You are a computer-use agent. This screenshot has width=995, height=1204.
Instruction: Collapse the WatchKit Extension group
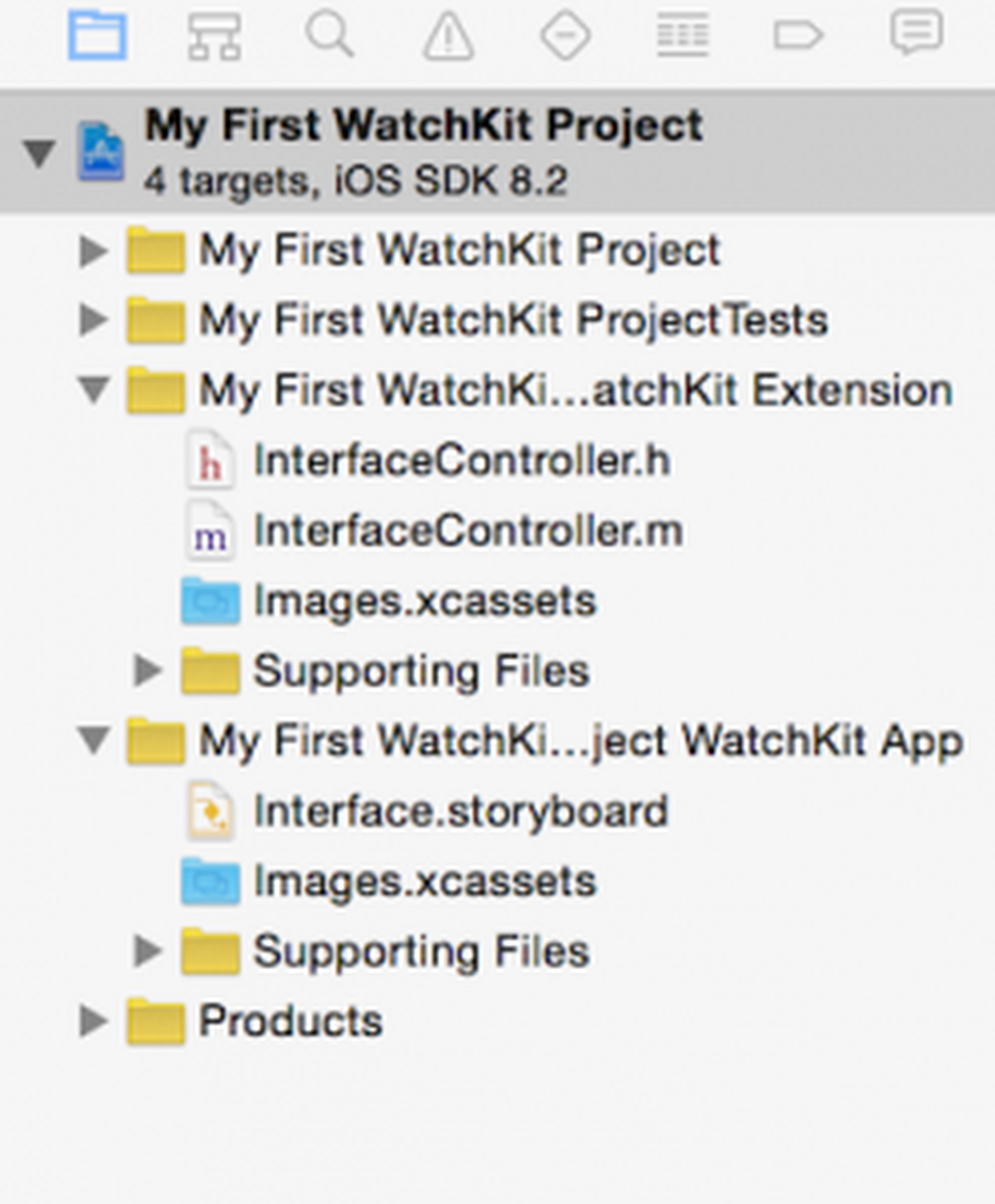coord(94,390)
